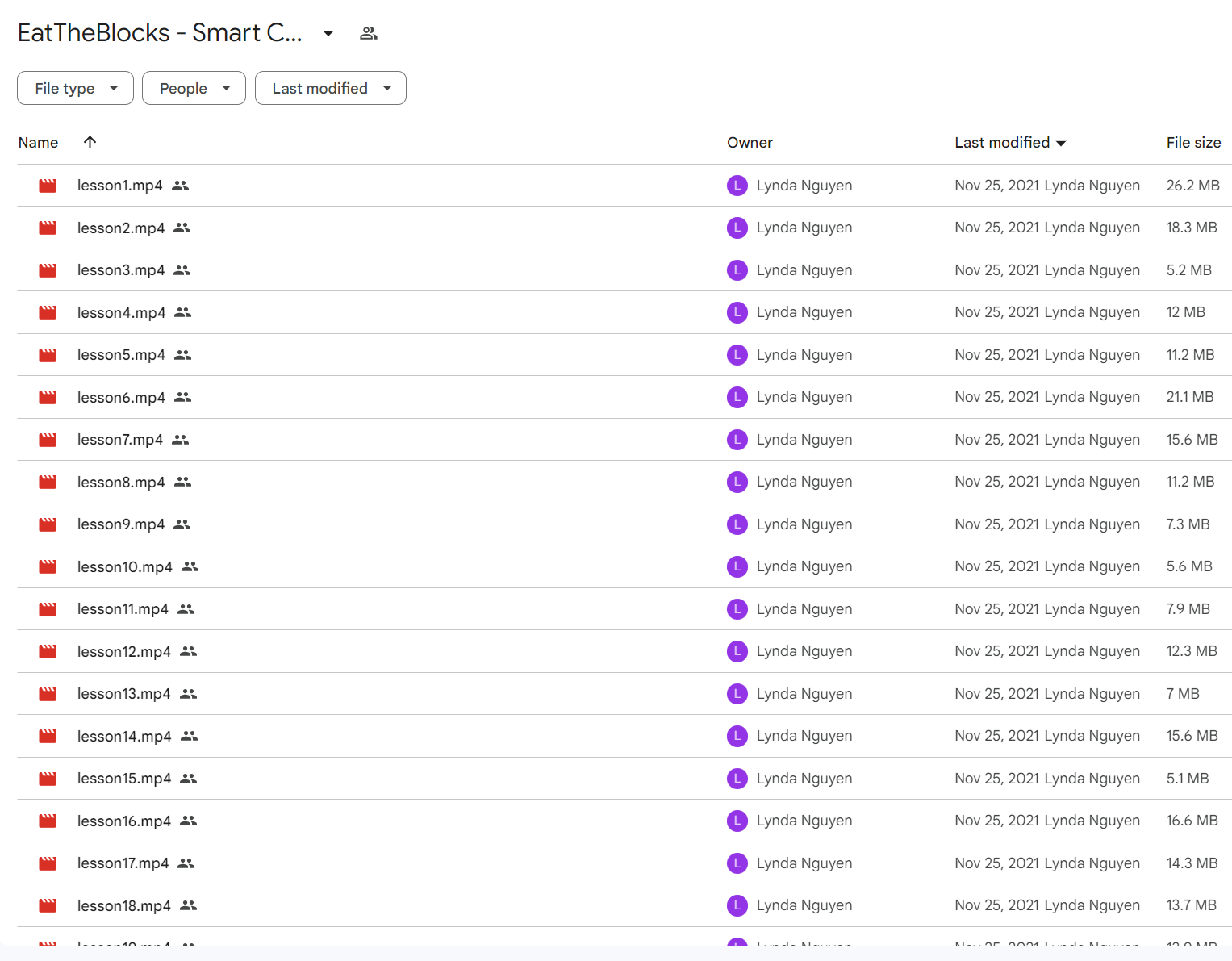Screen dimensions: 1232x961
Task: Click the video file icon for lesson17.mp4
Action: pyautogui.click(x=48, y=863)
